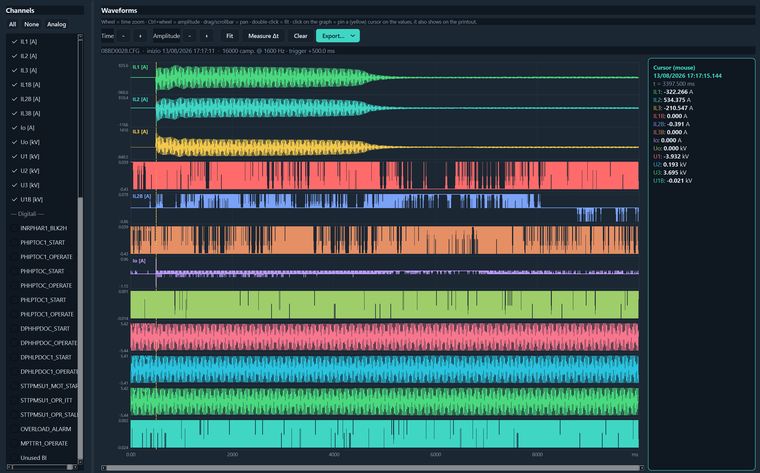Screen dimensions: 760x473
Task: Select All channels
Action: (13, 24)
